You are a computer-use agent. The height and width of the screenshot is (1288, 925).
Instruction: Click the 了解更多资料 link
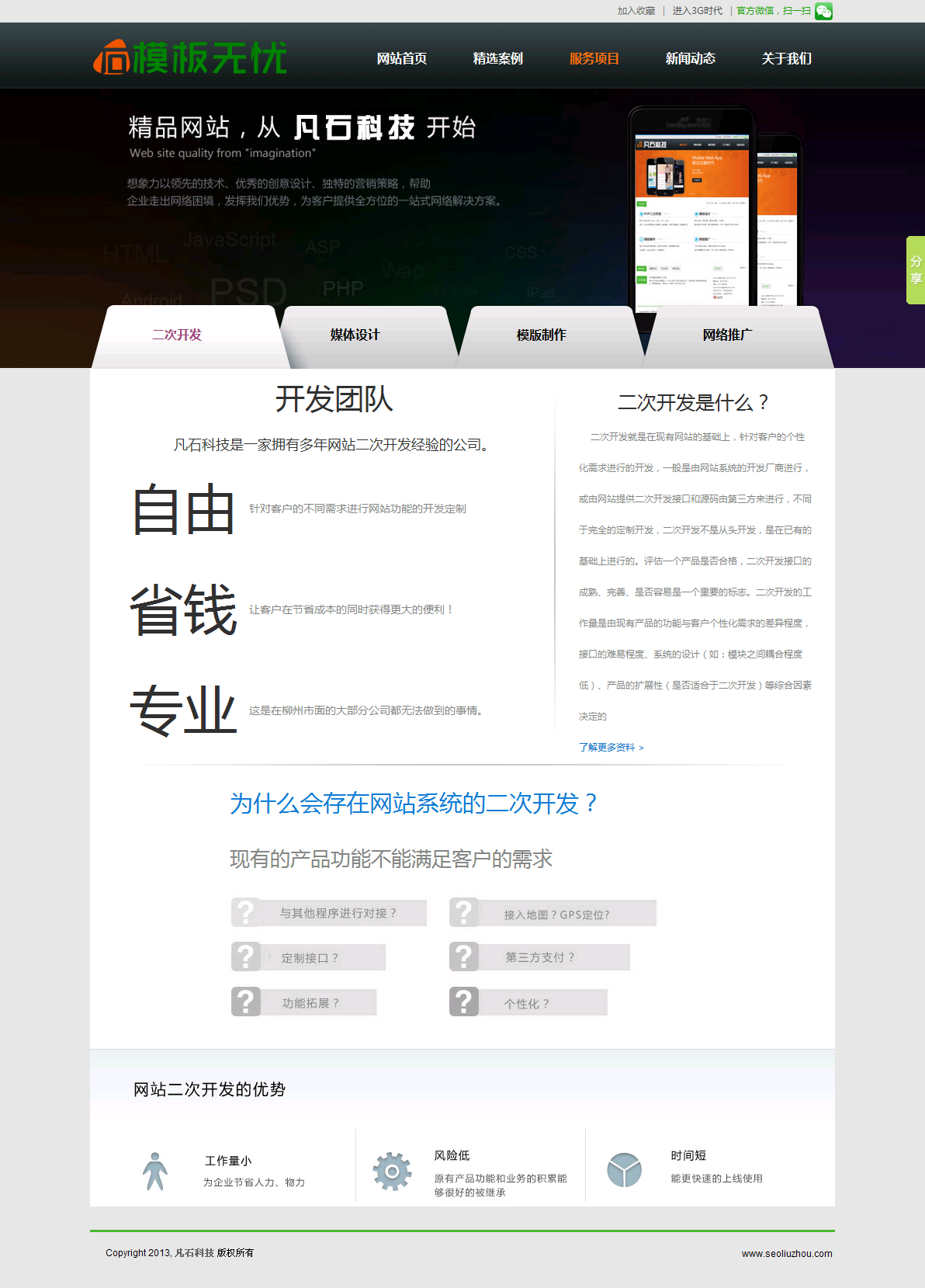click(x=611, y=748)
